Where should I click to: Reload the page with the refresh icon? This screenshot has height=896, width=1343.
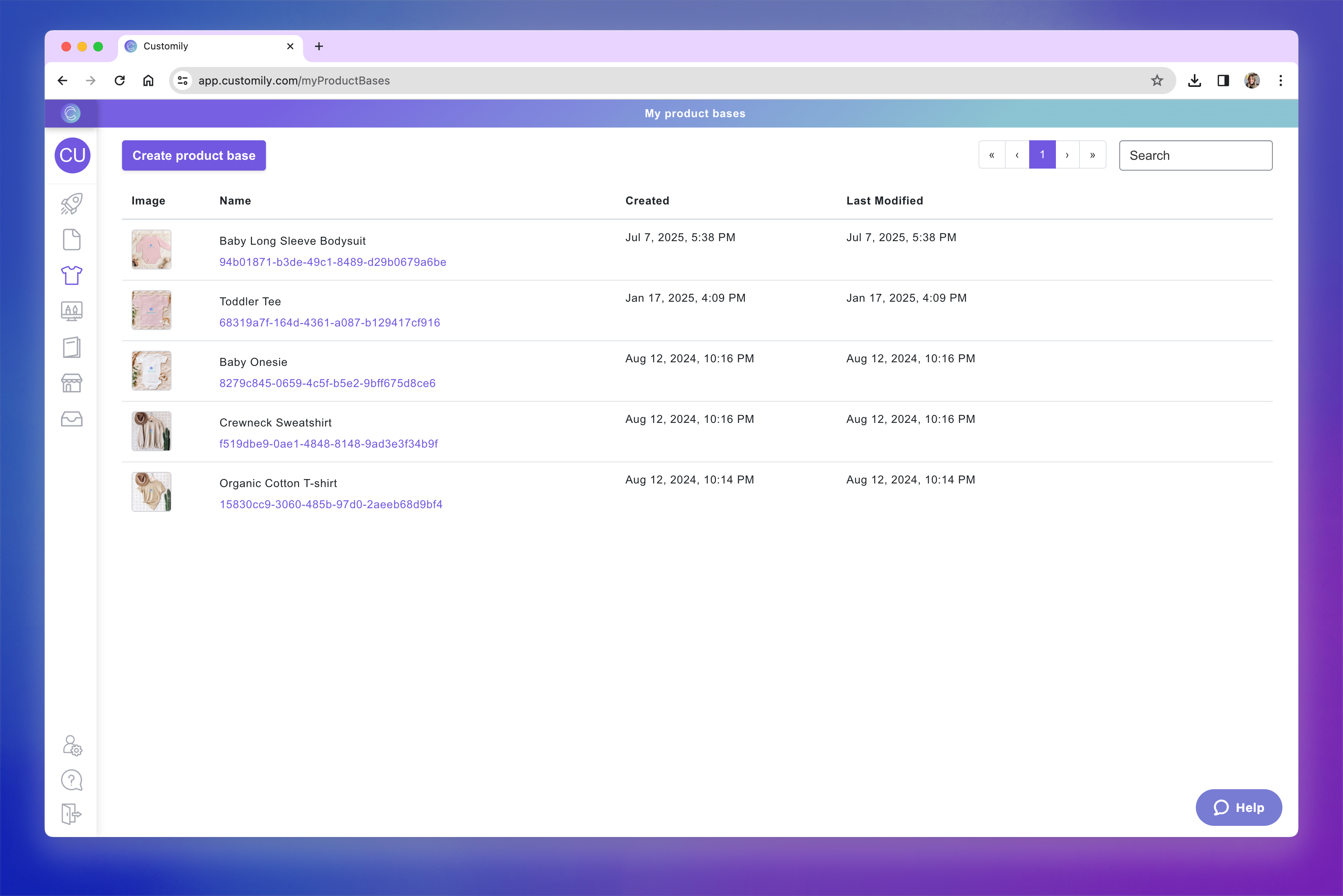point(120,80)
